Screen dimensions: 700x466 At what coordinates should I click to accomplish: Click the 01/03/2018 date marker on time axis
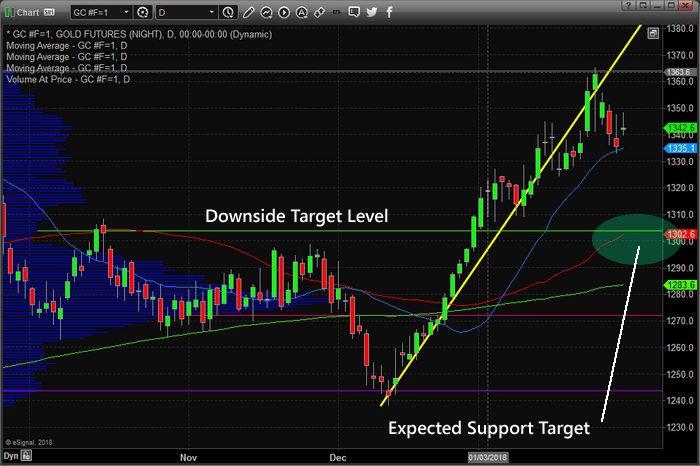point(488,458)
